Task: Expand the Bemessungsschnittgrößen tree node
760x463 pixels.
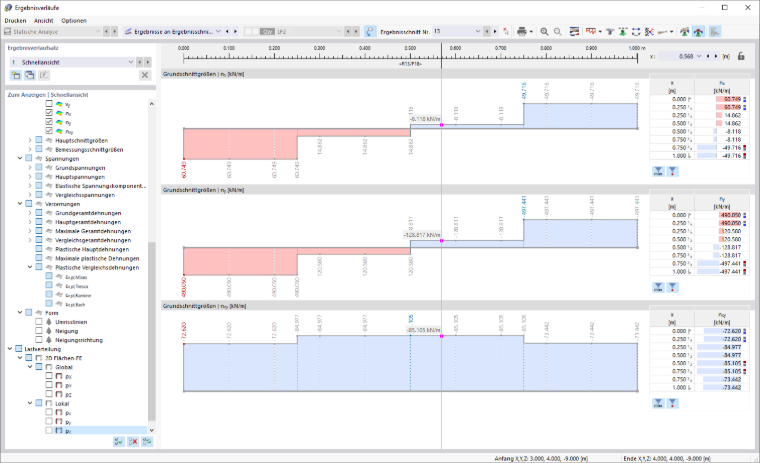Action: coord(30,149)
